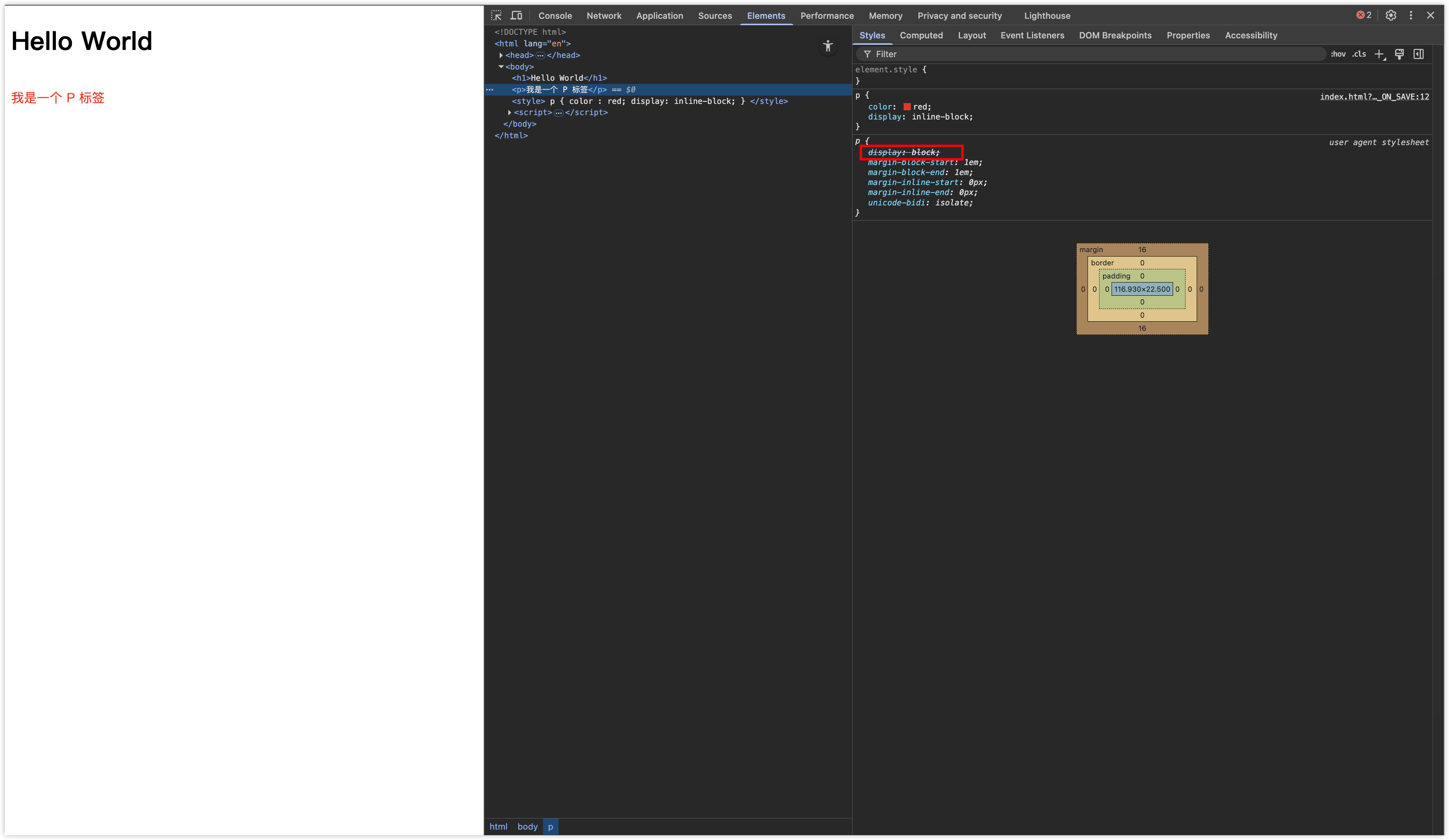Toggle the computed styles sidebar icon
Screen dimensions: 1449x840
click(1419, 54)
